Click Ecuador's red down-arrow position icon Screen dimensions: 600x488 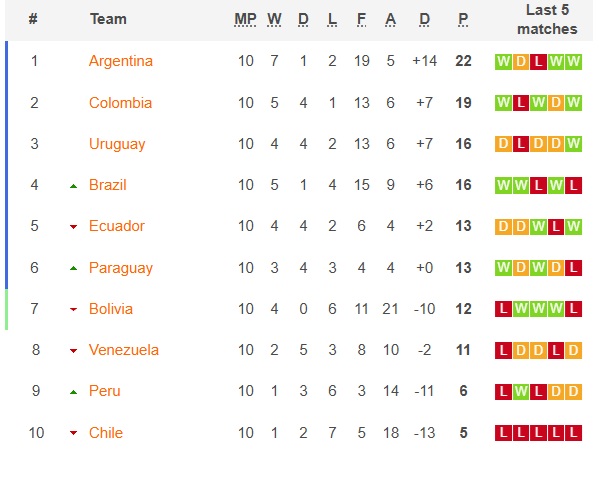[73, 227]
